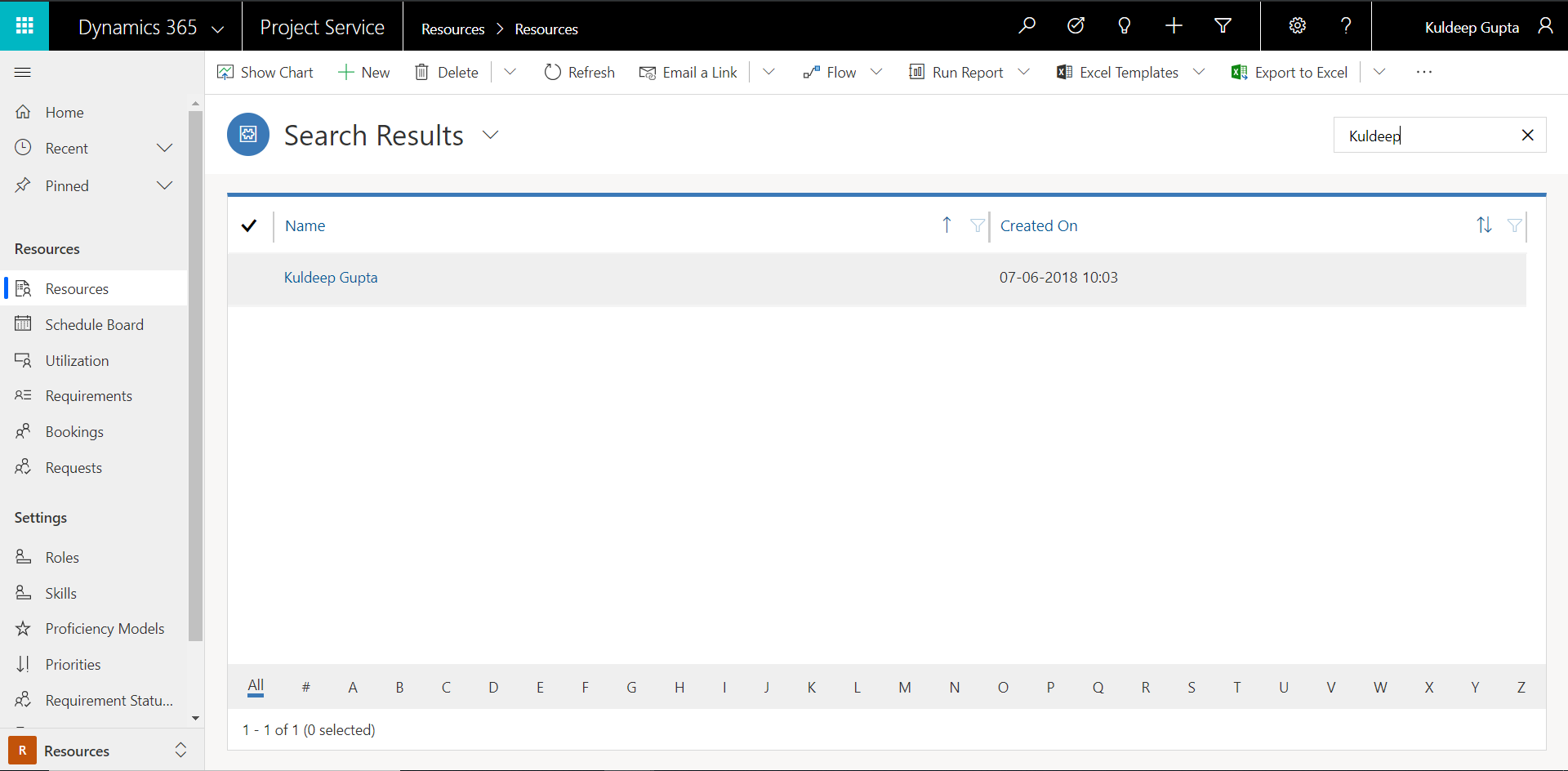Click Project Service app name
The image size is (1568, 771).
click(323, 27)
